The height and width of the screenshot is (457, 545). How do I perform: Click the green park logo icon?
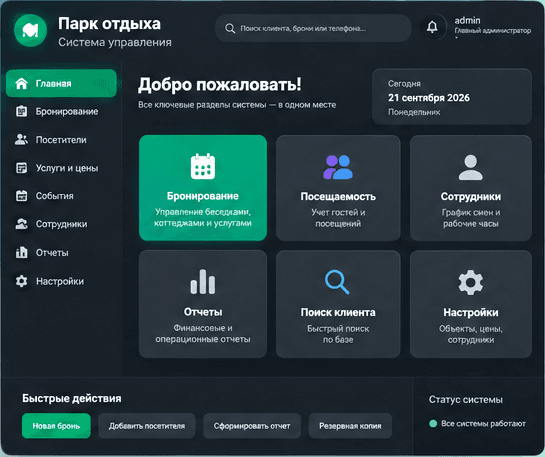(31, 31)
